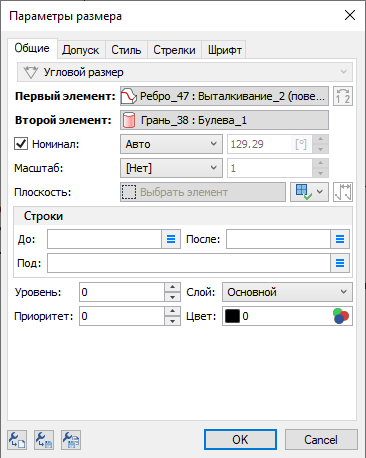Image resolution: width=366 pixels, height=458 pixels.
Task: Click the nominal value 129.29 field
Action: [x=260, y=144]
